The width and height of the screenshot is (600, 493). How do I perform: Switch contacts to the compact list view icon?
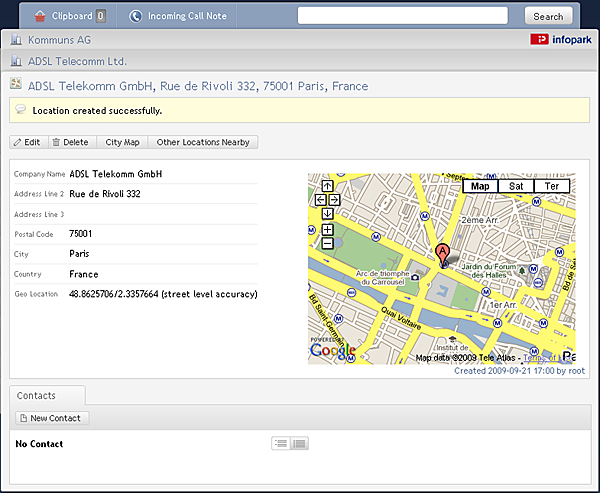281,443
